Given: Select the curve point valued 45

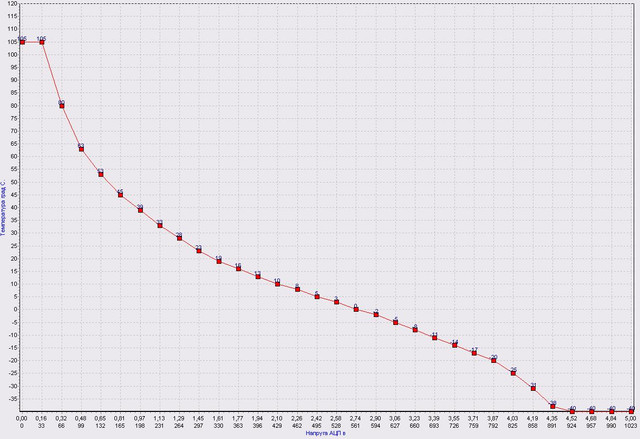Looking at the screenshot, I should tap(120, 195).
